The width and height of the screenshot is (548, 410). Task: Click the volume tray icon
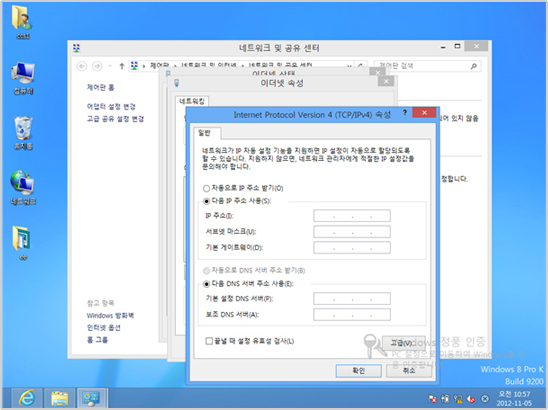coord(471,399)
